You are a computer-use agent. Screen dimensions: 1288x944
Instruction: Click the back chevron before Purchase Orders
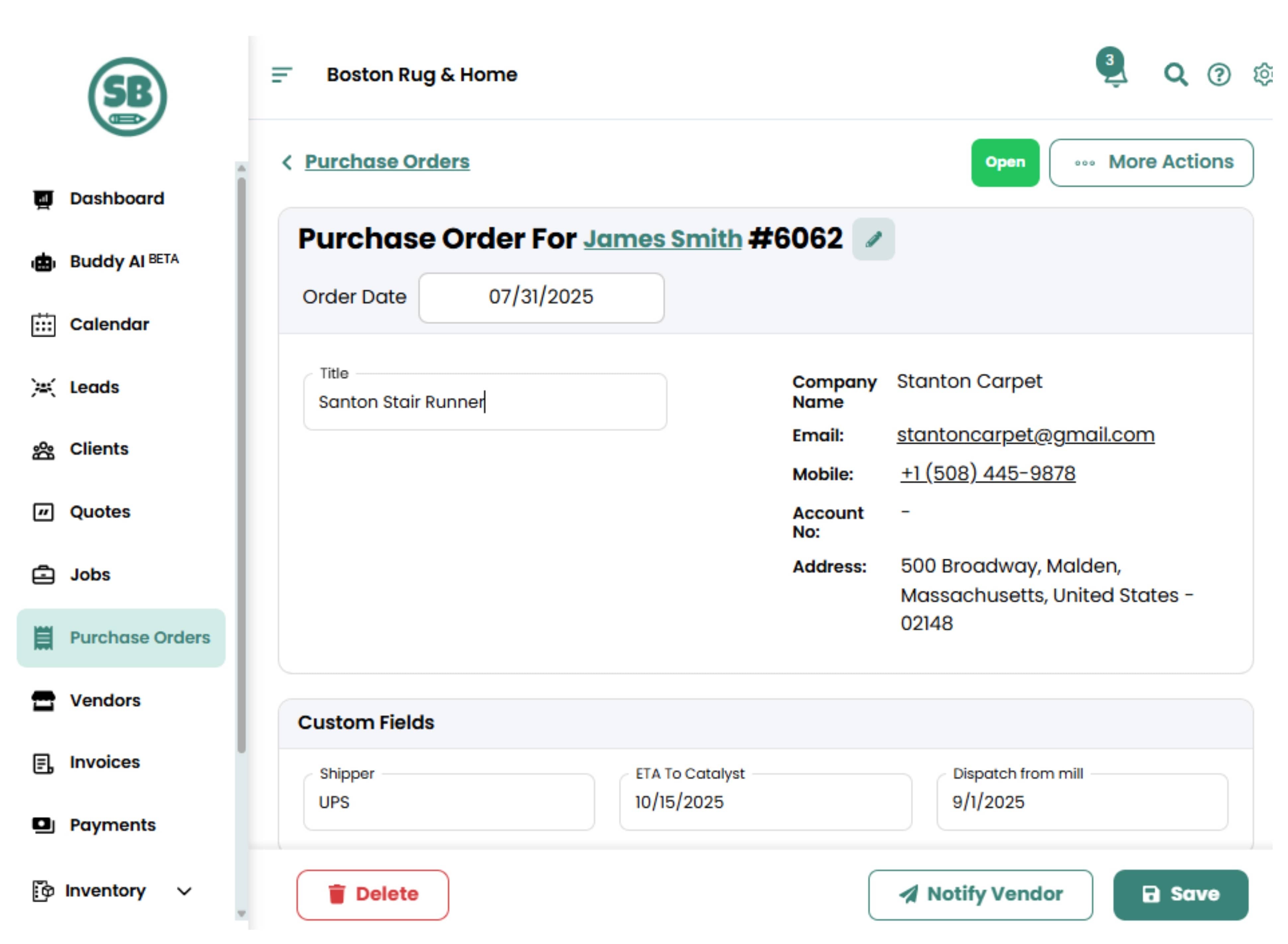(x=287, y=162)
